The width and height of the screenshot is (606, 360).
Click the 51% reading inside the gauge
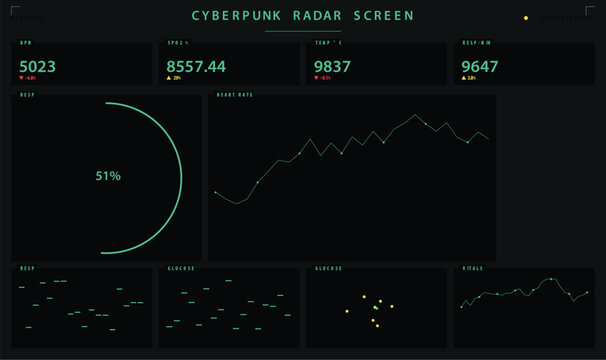(x=108, y=176)
